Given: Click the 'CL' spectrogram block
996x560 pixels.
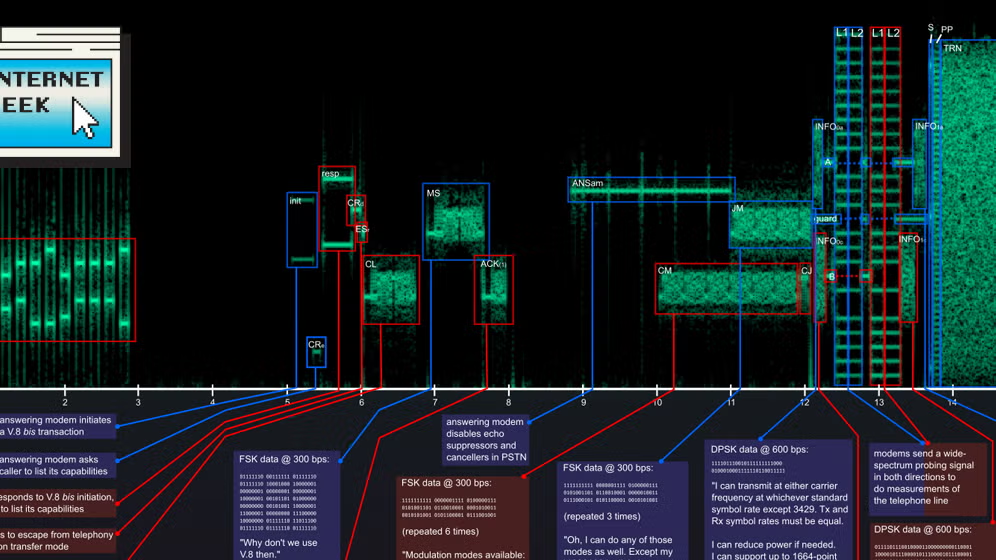Looking at the screenshot, I should (x=390, y=290).
